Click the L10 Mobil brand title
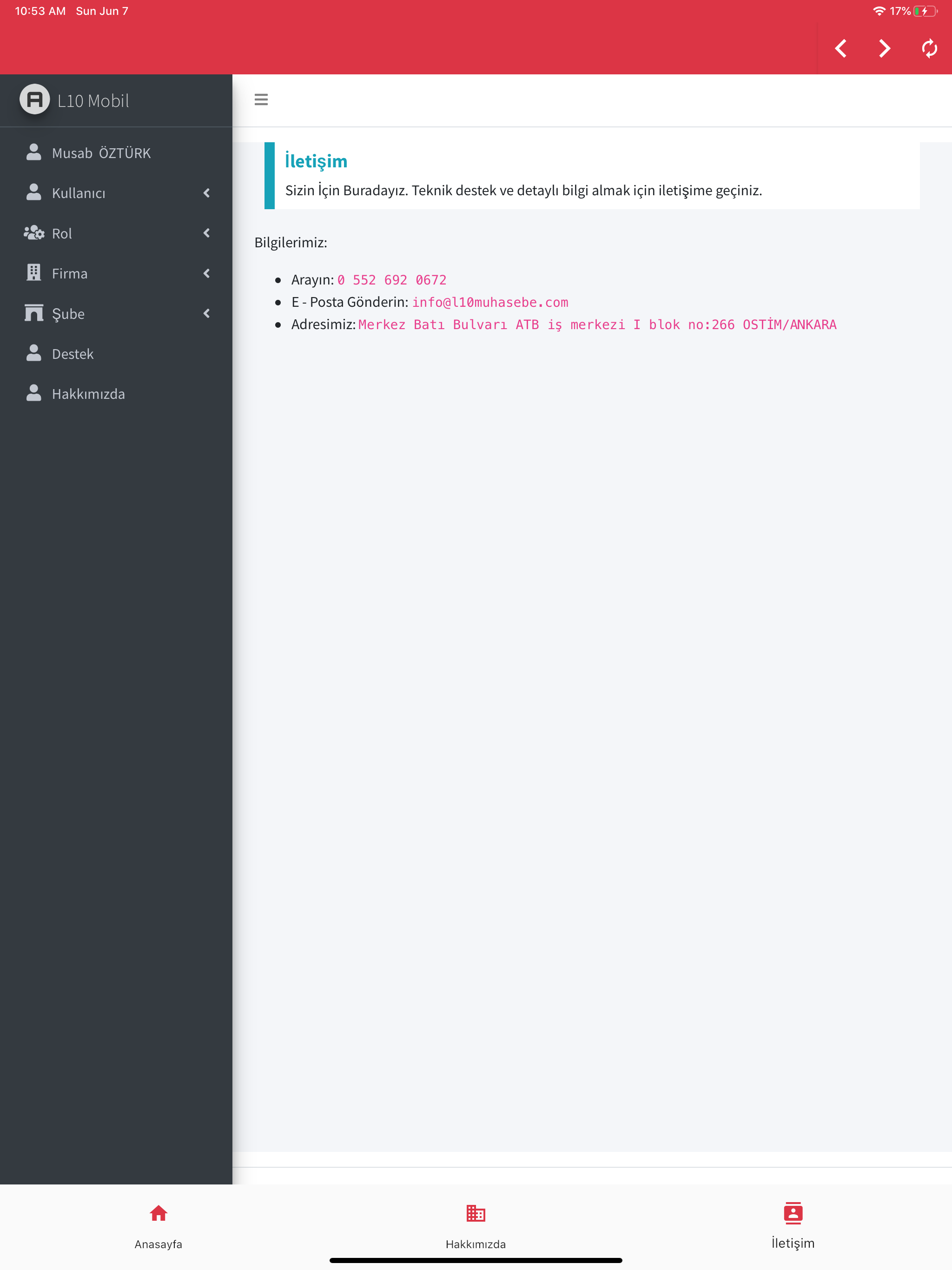 tap(93, 100)
